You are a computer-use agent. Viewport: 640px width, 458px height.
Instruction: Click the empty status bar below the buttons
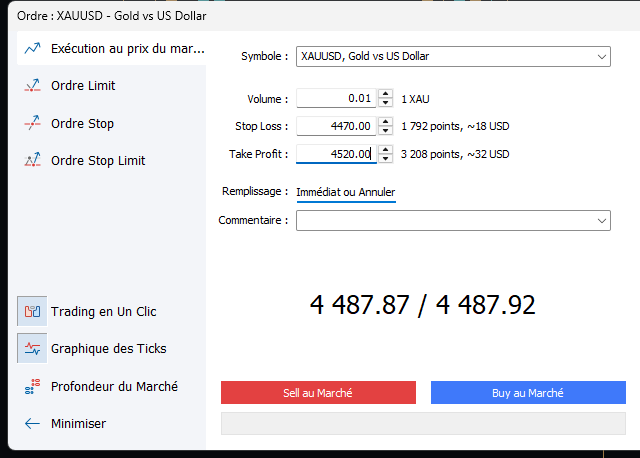(x=423, y=423)
